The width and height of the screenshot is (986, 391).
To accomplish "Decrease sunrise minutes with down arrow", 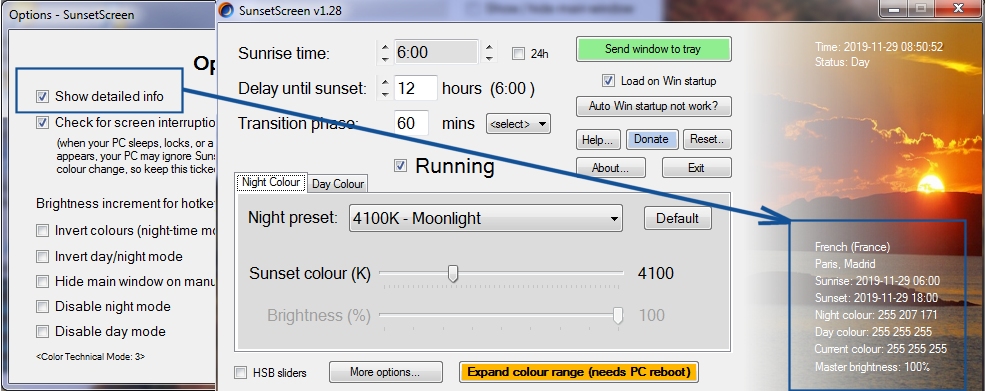I will click(489, 58).
